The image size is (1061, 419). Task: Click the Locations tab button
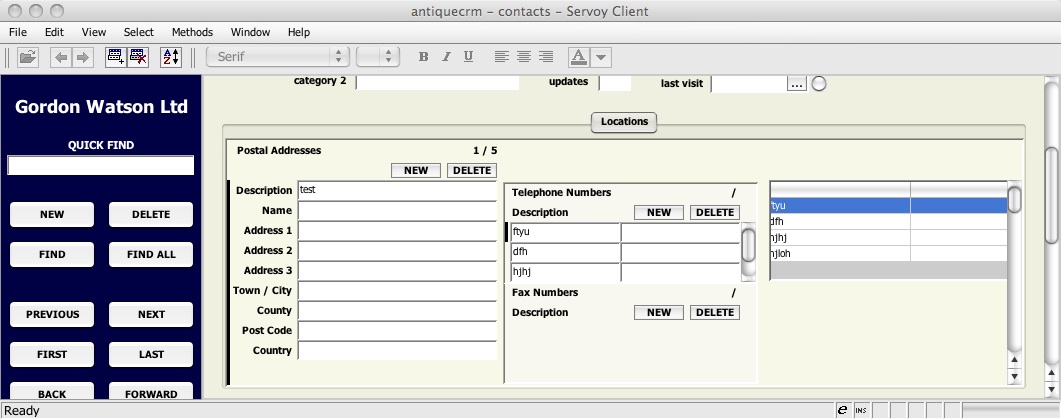(624, 122)
